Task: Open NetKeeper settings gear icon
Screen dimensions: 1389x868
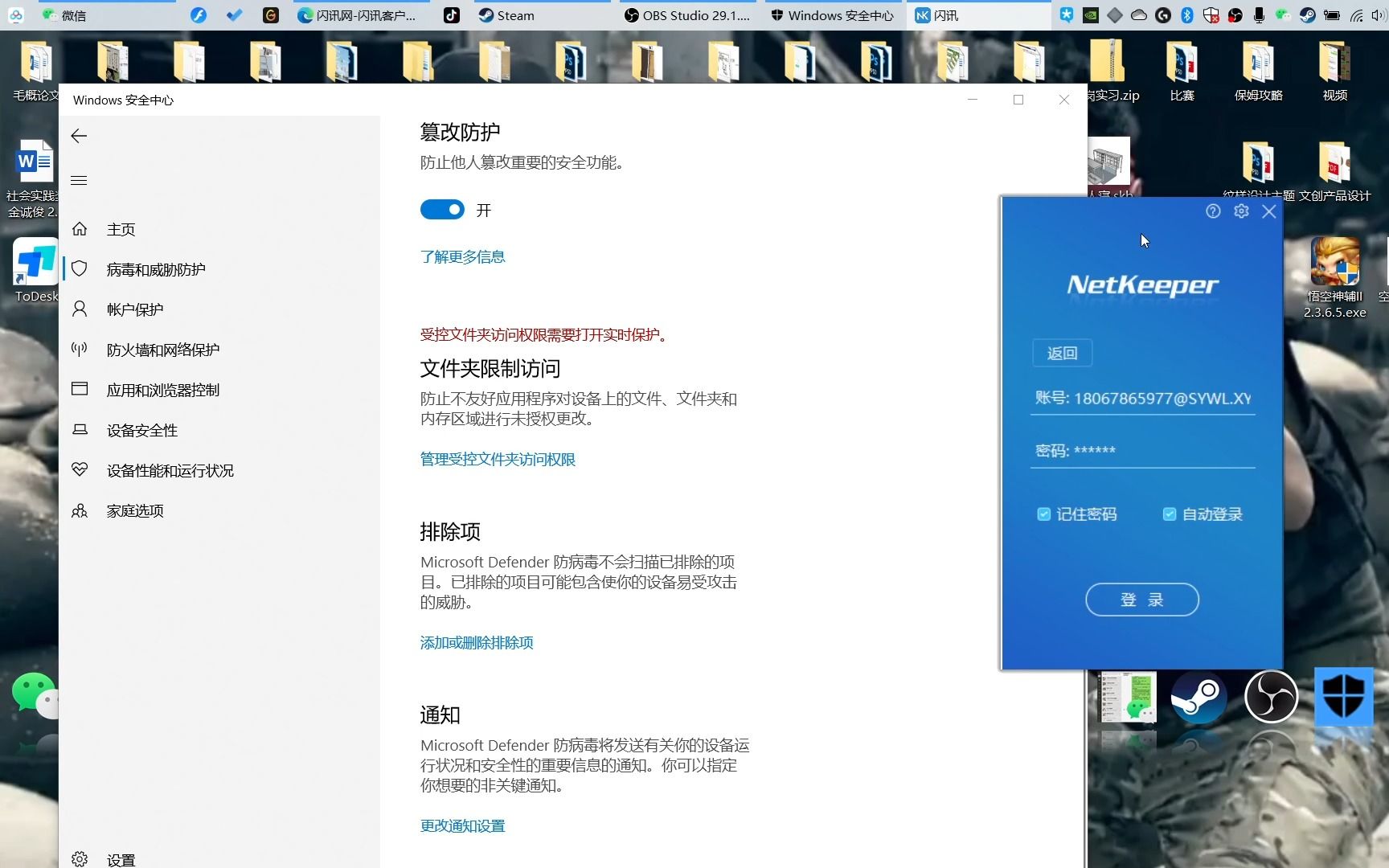Action: pyautogui.click(x=1241, y=211)
